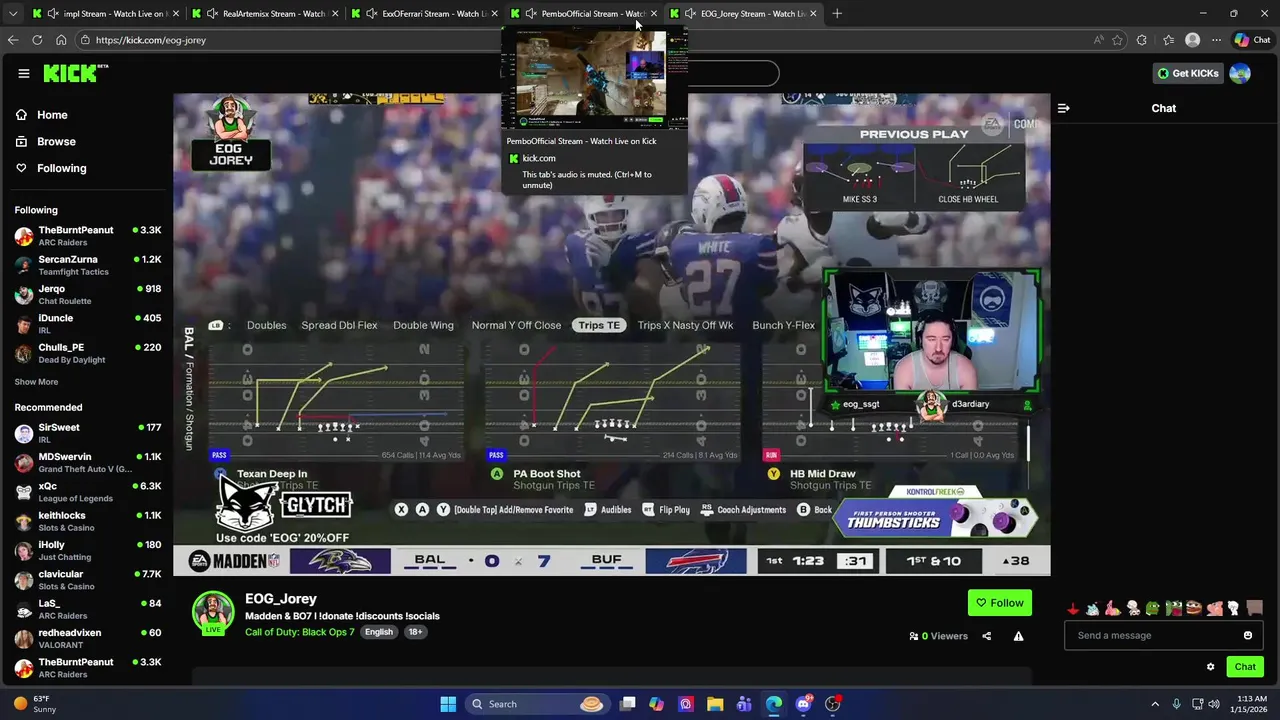
Task: Insert the red down-arrow emote
Action: pyautogui.click(x=1073, y=608)
